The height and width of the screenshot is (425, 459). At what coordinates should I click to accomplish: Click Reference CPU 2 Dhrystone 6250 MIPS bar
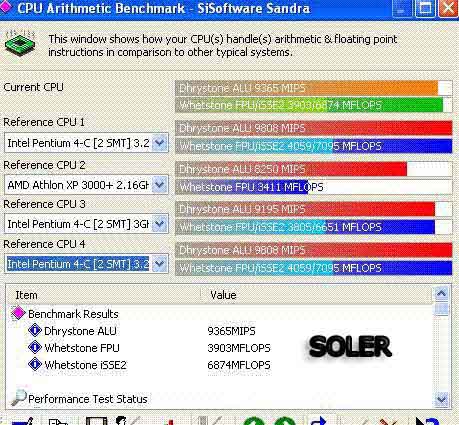(x=314, y=169)
